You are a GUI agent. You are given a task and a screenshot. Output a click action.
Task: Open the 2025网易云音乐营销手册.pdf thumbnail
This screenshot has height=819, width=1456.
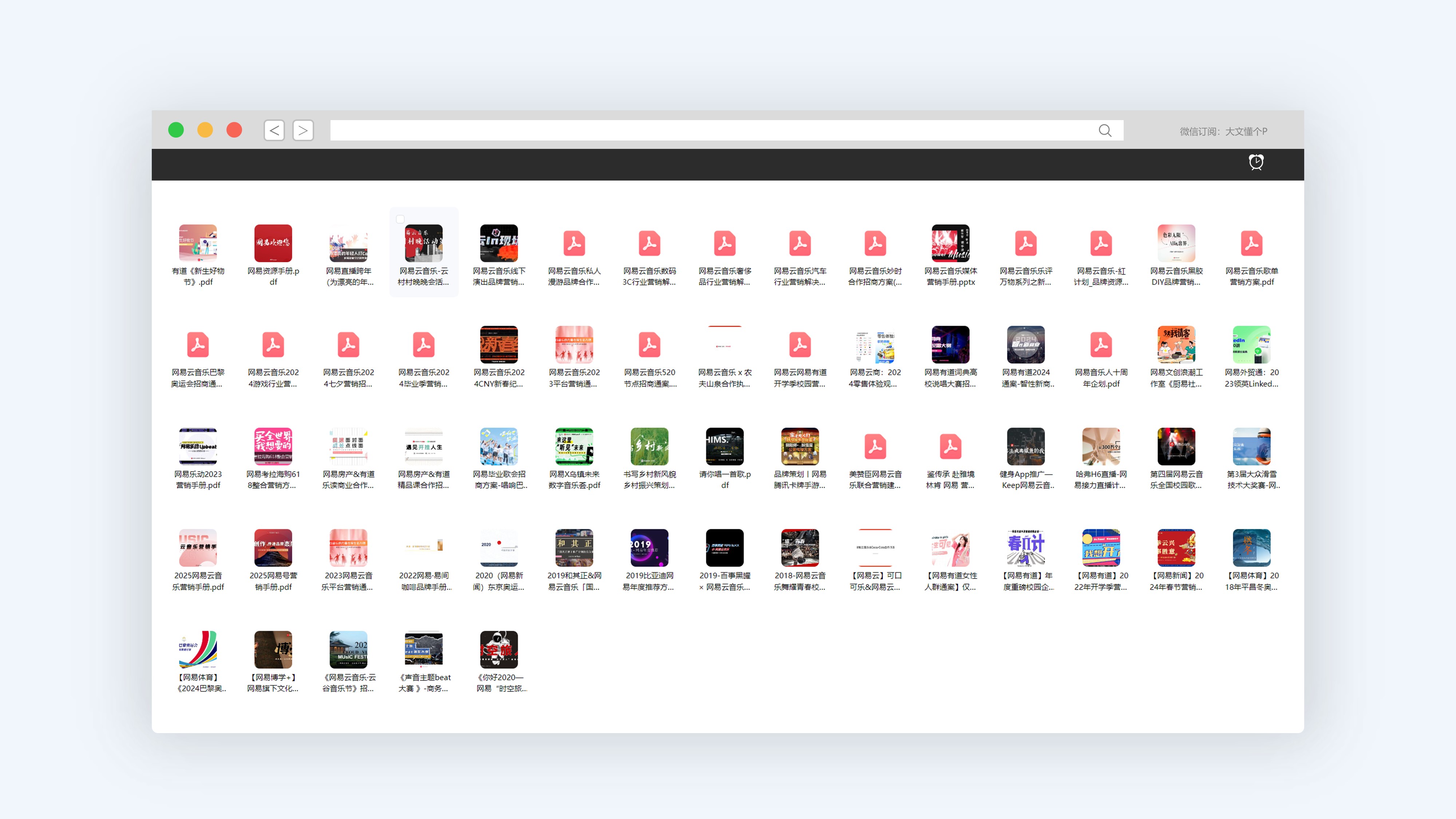click(x=198, y=548)
